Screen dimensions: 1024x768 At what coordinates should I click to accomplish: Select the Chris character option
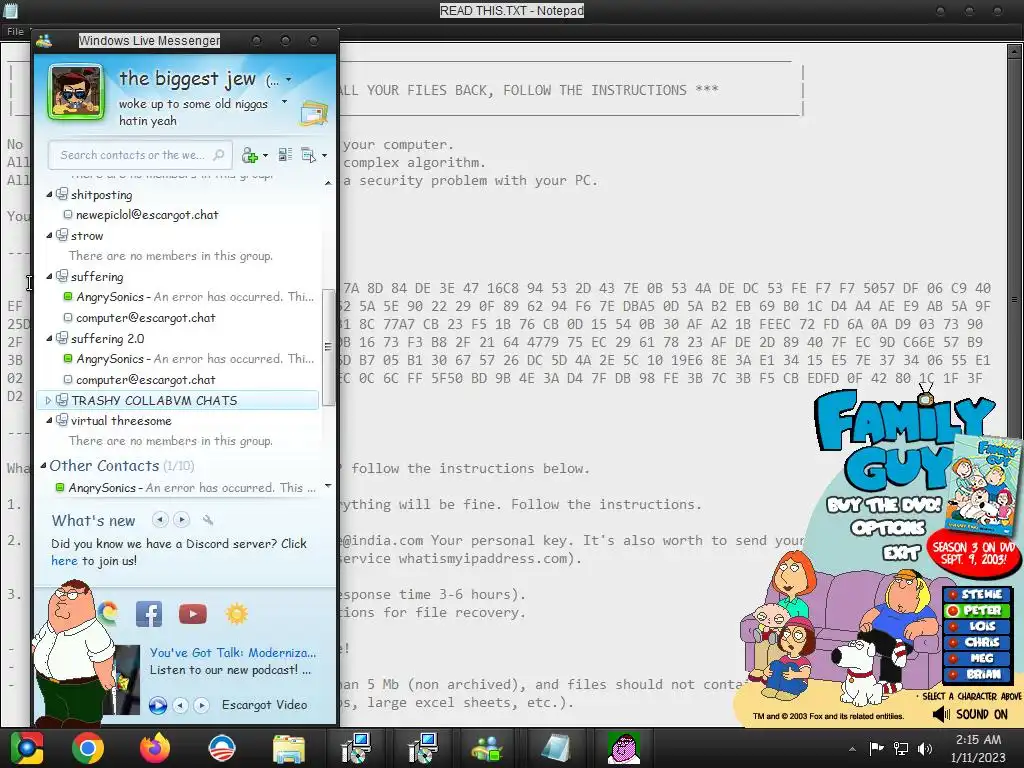point(976,643)
